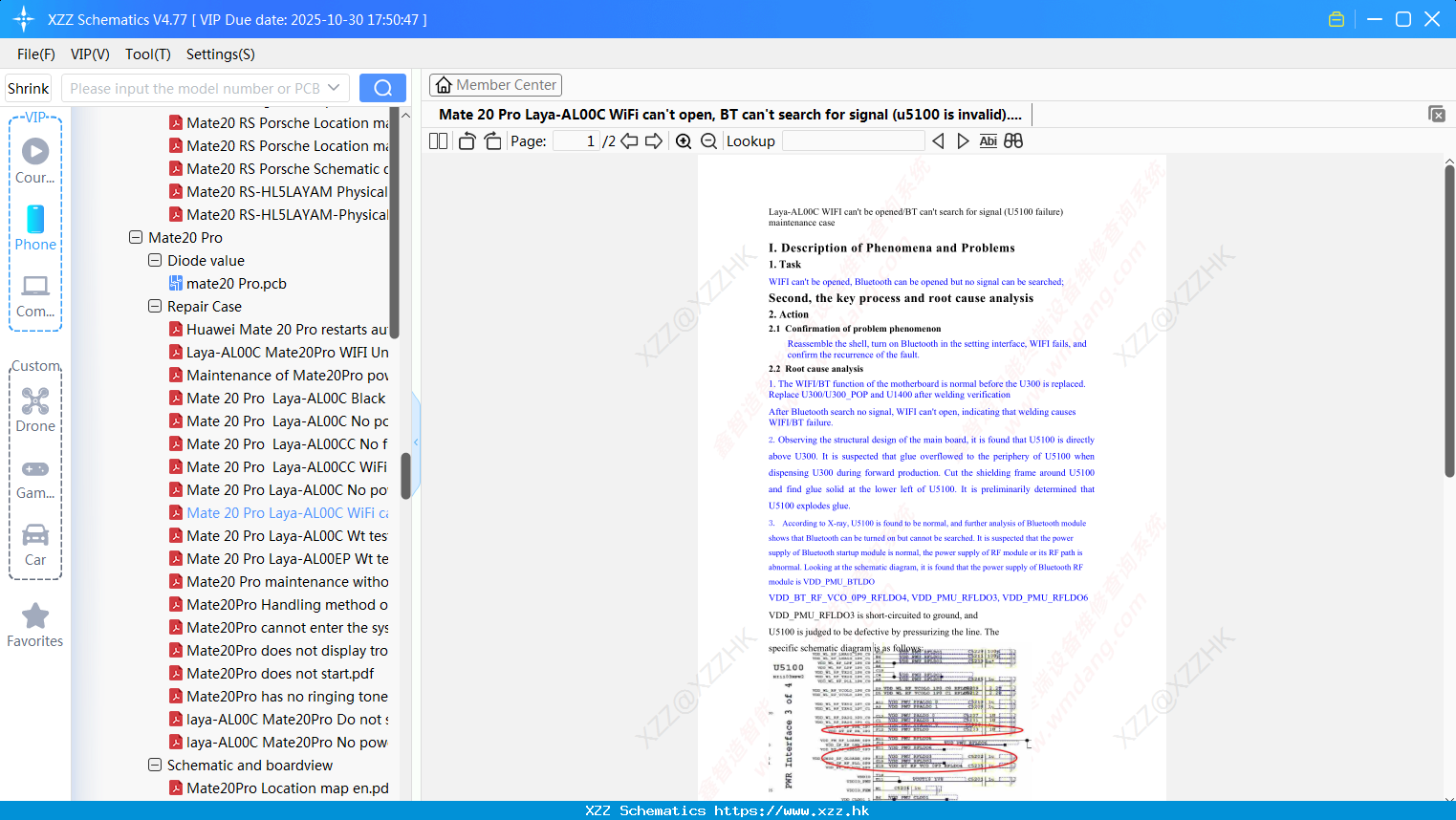Click the binoculars search icon
Viewport: 1456px width, 820px height.
click(1013, 141)
